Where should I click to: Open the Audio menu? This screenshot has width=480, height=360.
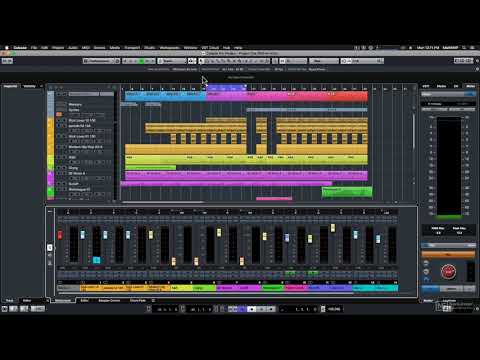(x=73, y=48)
